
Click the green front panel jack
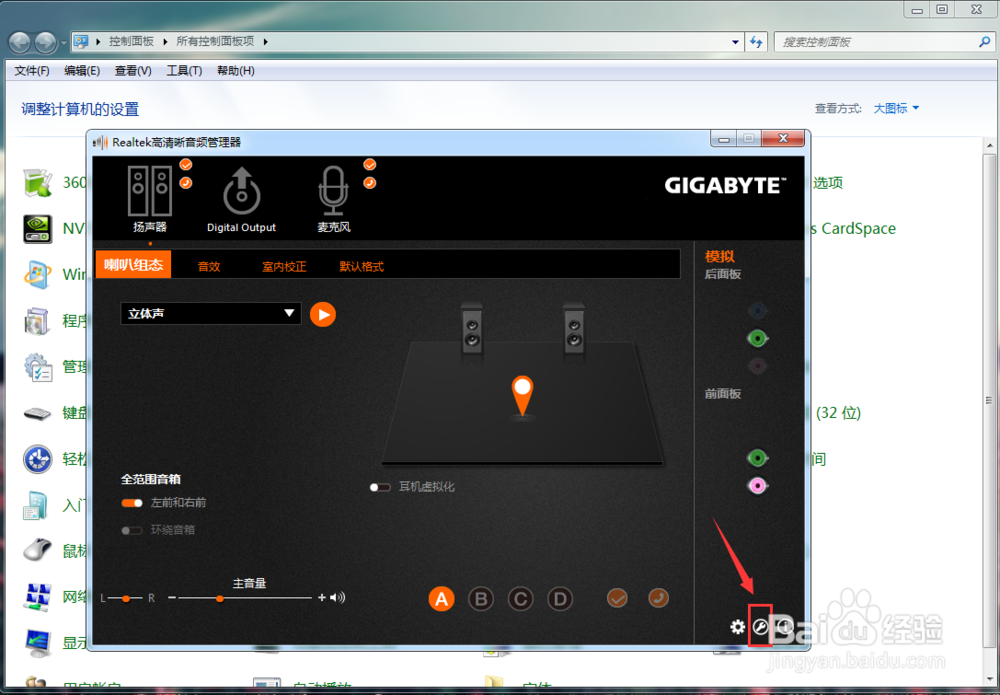click(x=757, y=458)
